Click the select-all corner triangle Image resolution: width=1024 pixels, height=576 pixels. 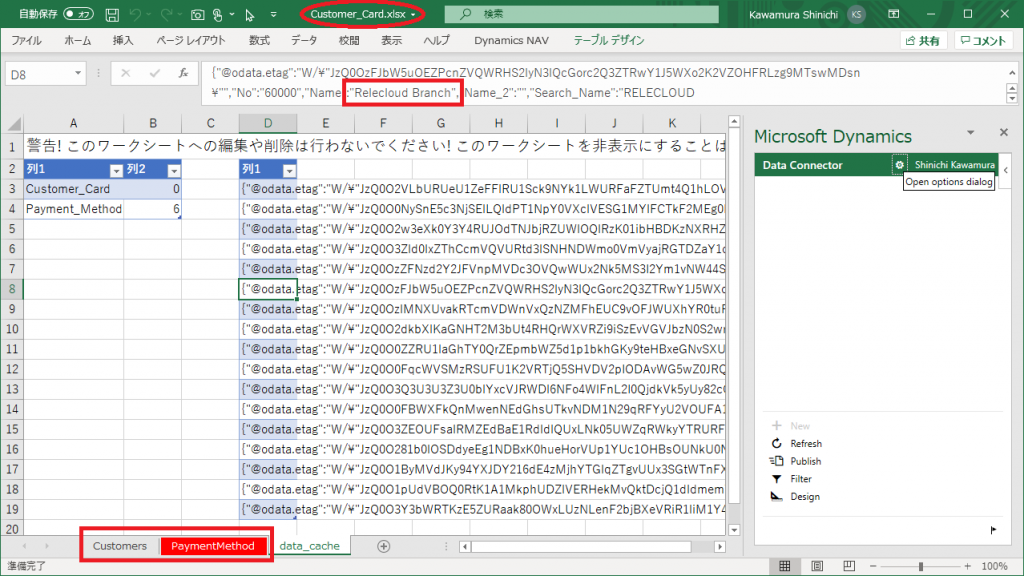pos(13,123)
